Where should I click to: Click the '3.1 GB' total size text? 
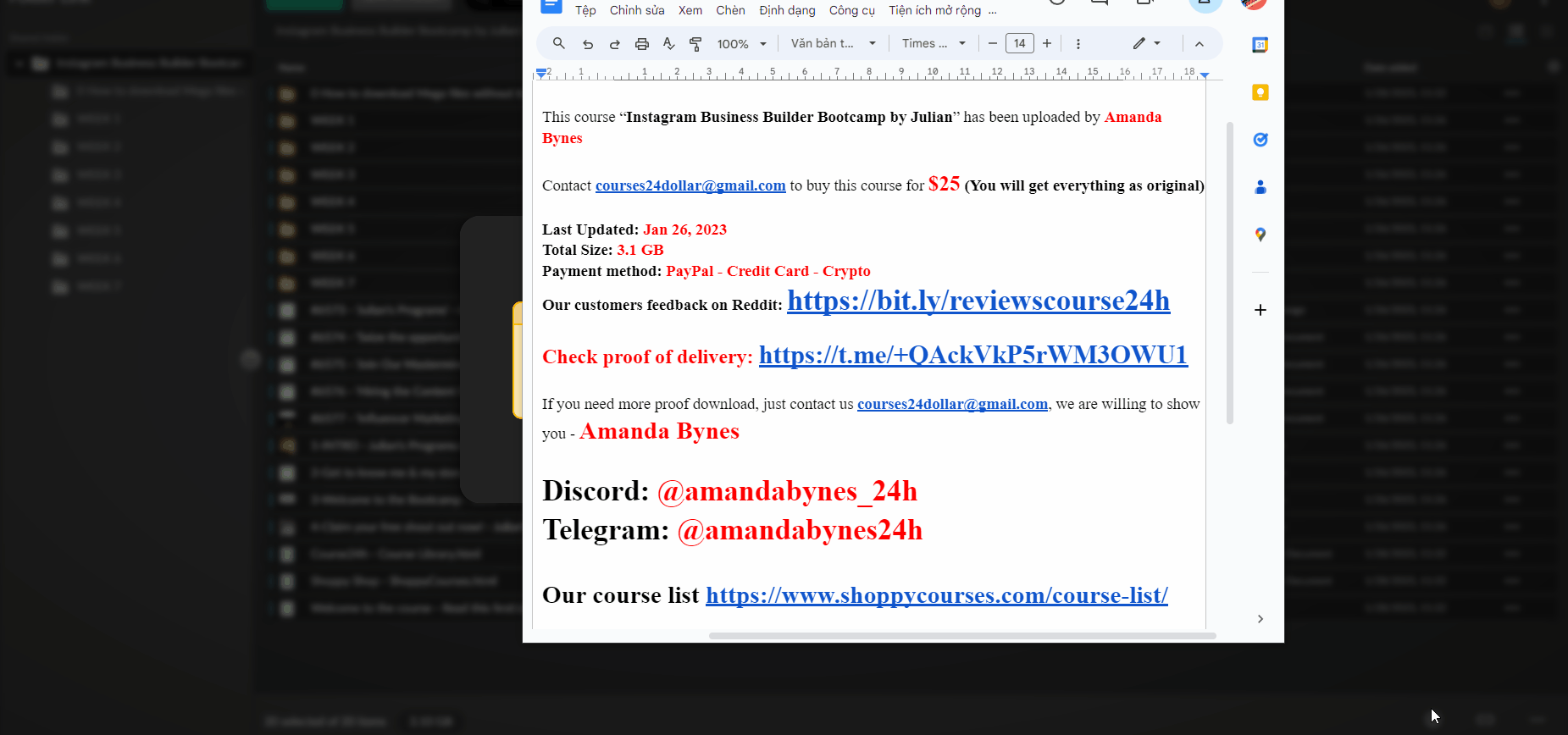coord(640,250)
